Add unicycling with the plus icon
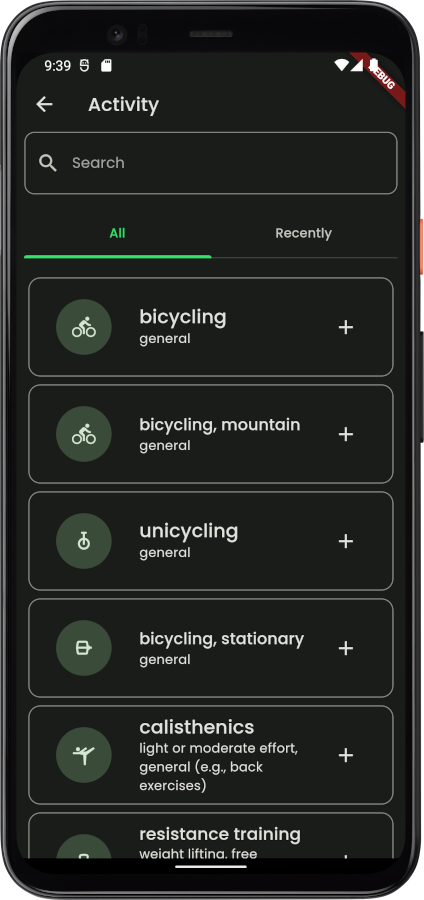Screen dimensions: 424x900 [345, 541]
